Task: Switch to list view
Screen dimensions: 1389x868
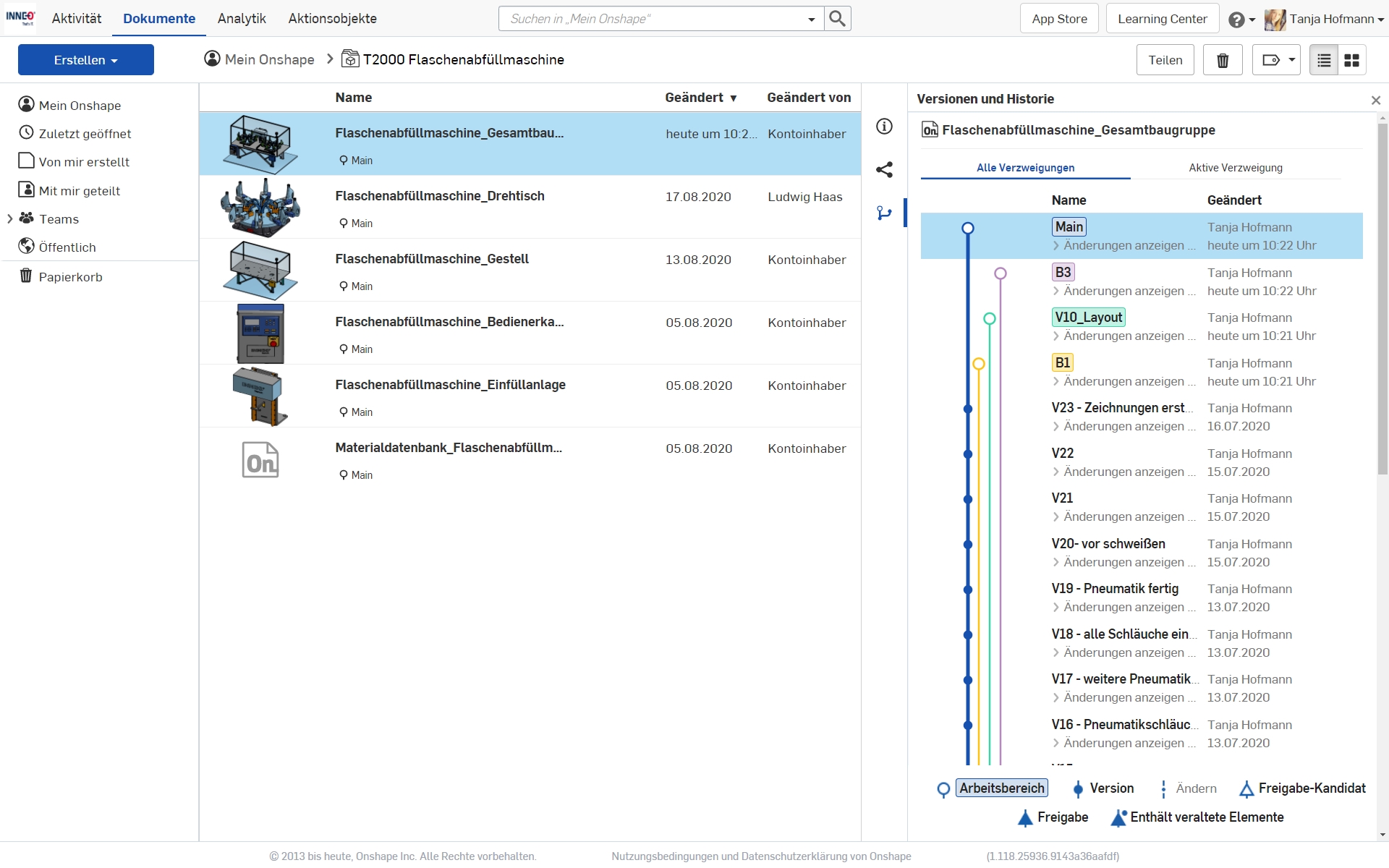Action: (x=1323, y=60)
